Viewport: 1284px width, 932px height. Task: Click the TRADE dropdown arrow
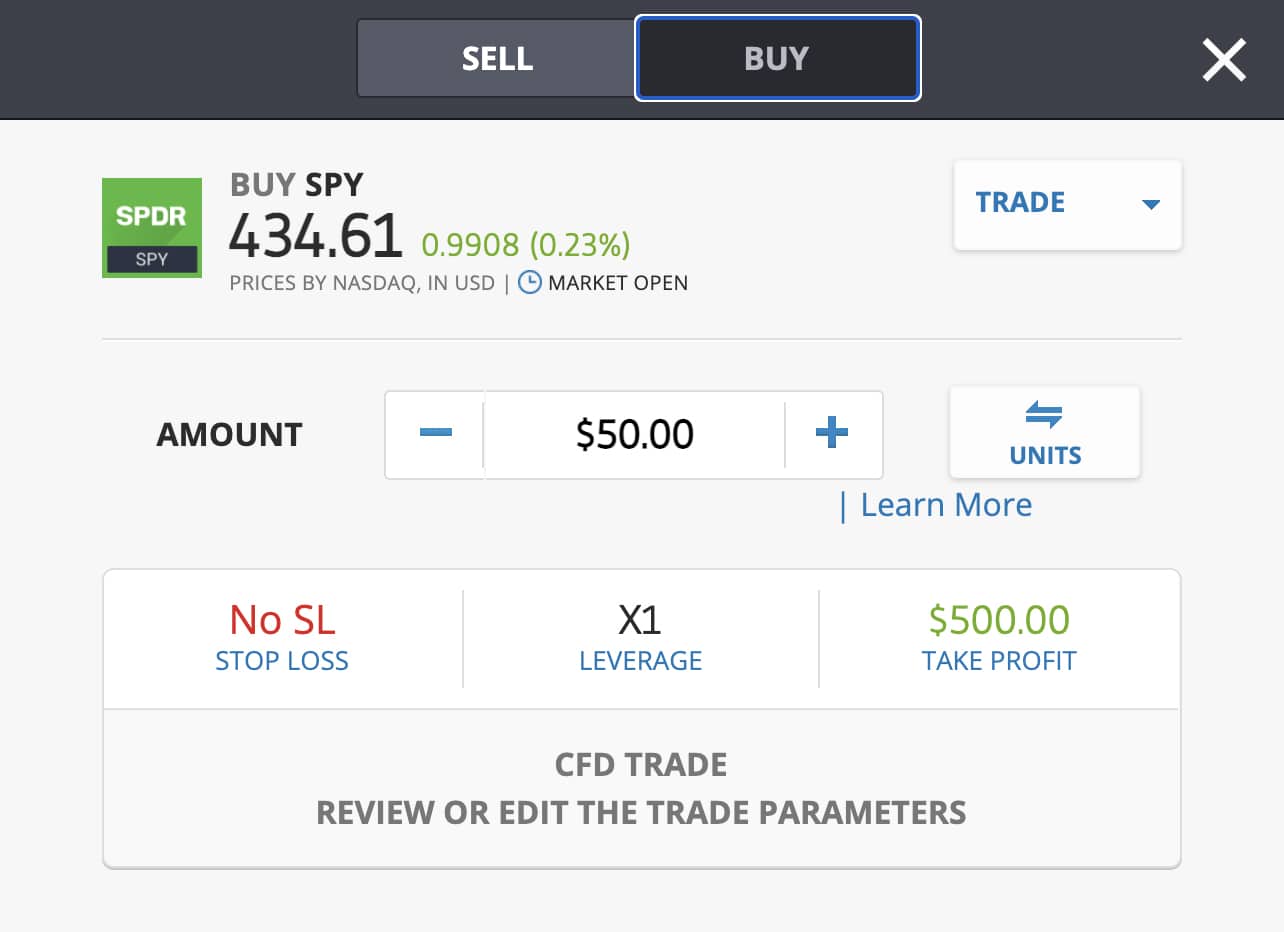coord(1150,205)
